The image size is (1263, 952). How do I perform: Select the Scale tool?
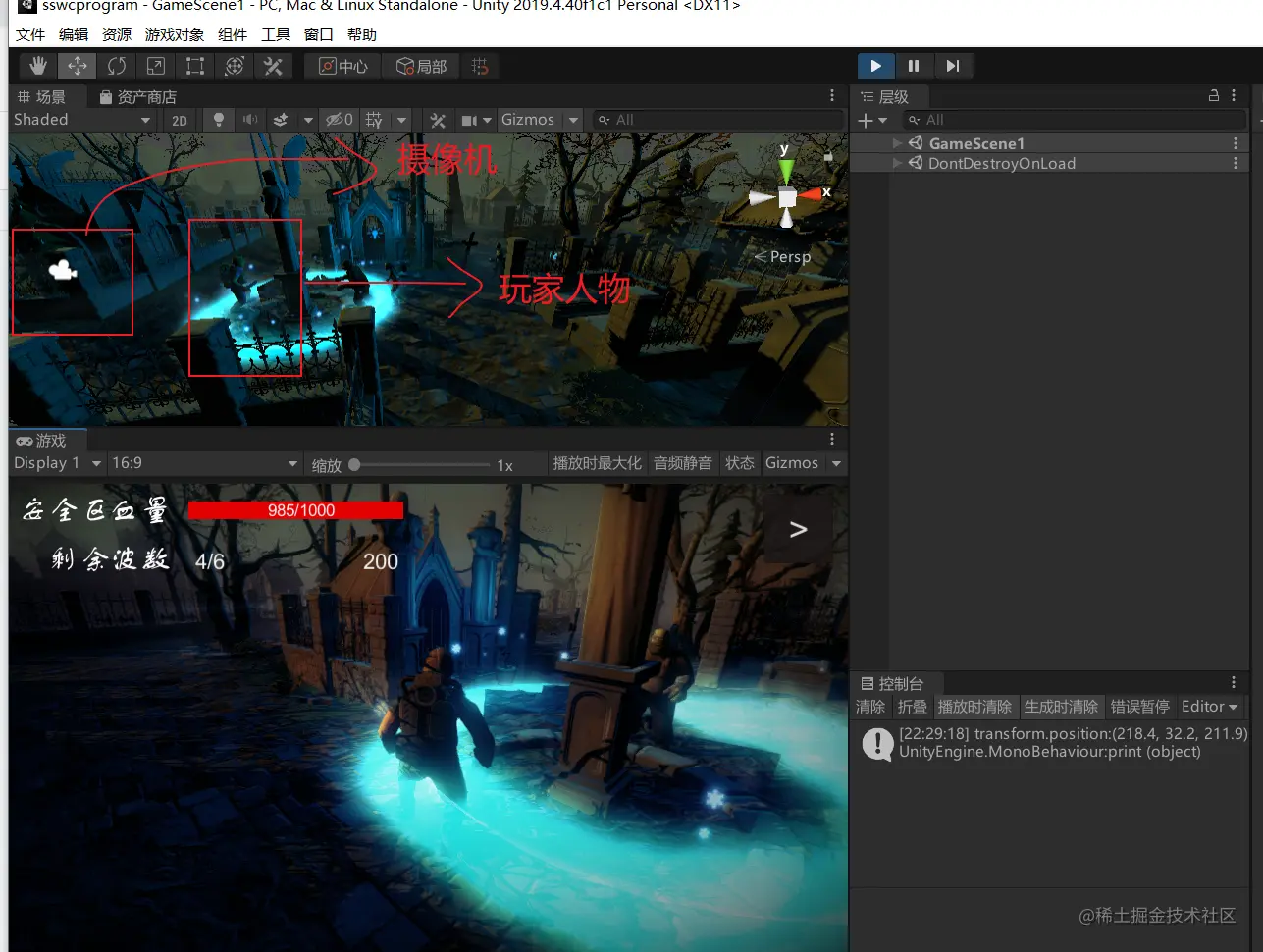click(x=156, y=66)
